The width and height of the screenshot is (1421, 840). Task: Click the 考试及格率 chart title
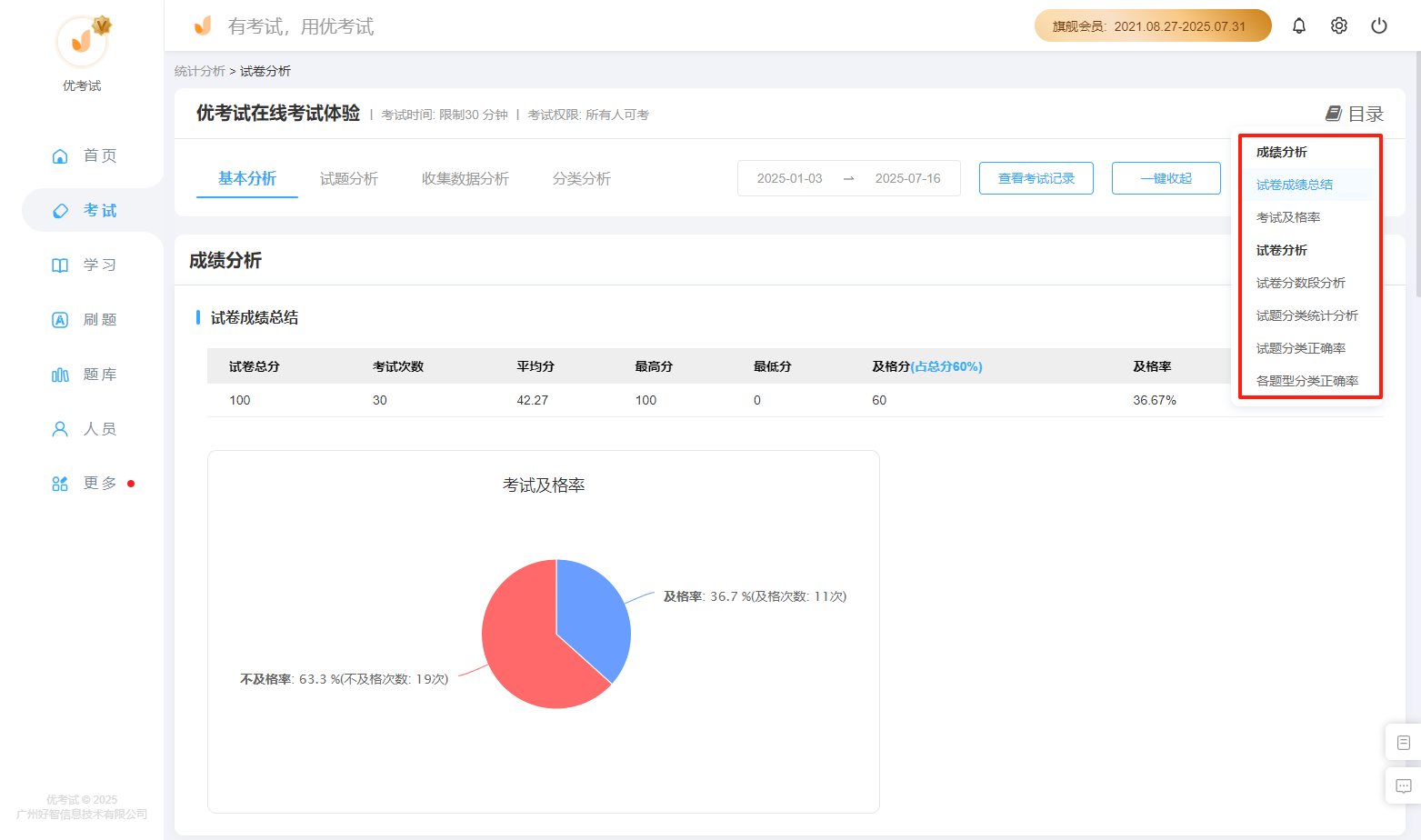pos(544,485)
